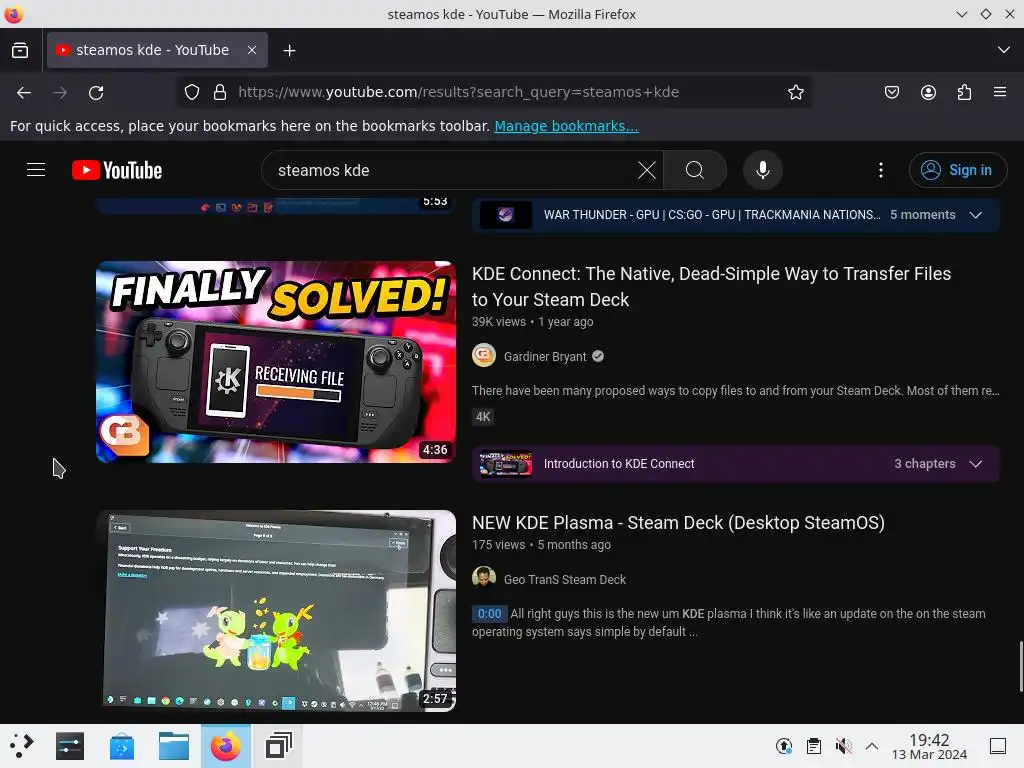Open Firefox View tab icon
The height and width of the screenshot is (768, 1024).
click(x=20, y=50)
